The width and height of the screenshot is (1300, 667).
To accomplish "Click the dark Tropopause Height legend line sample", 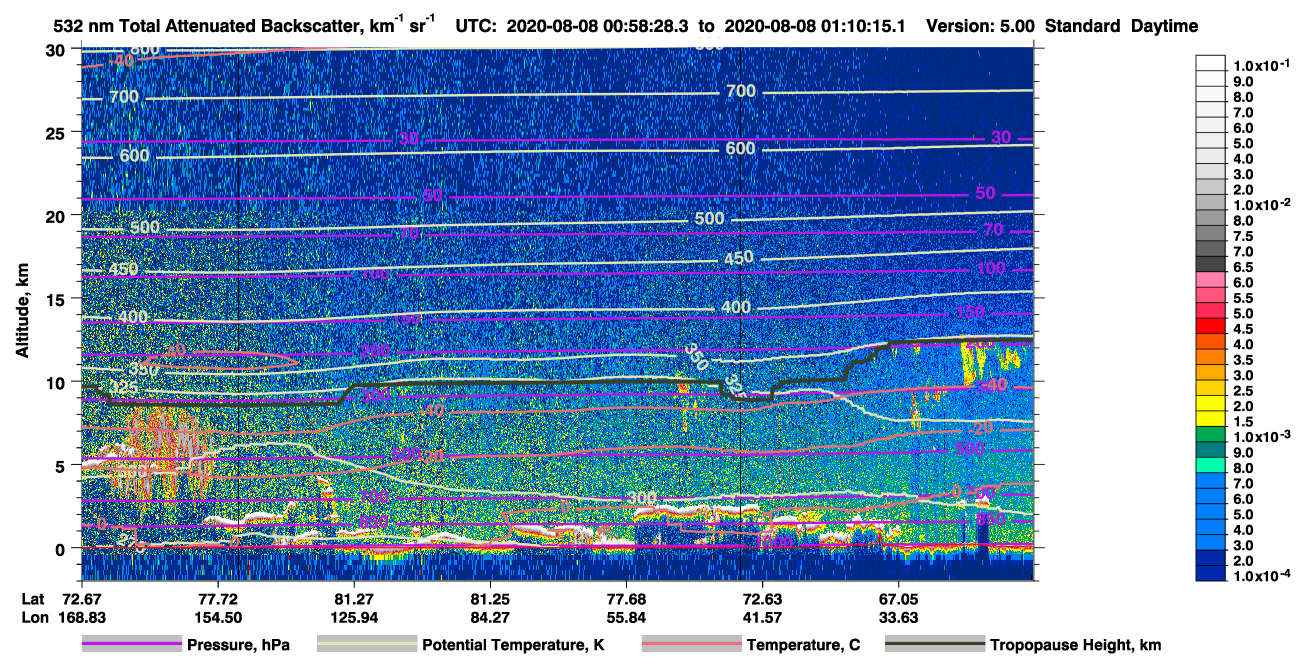I will click(935, 645).
